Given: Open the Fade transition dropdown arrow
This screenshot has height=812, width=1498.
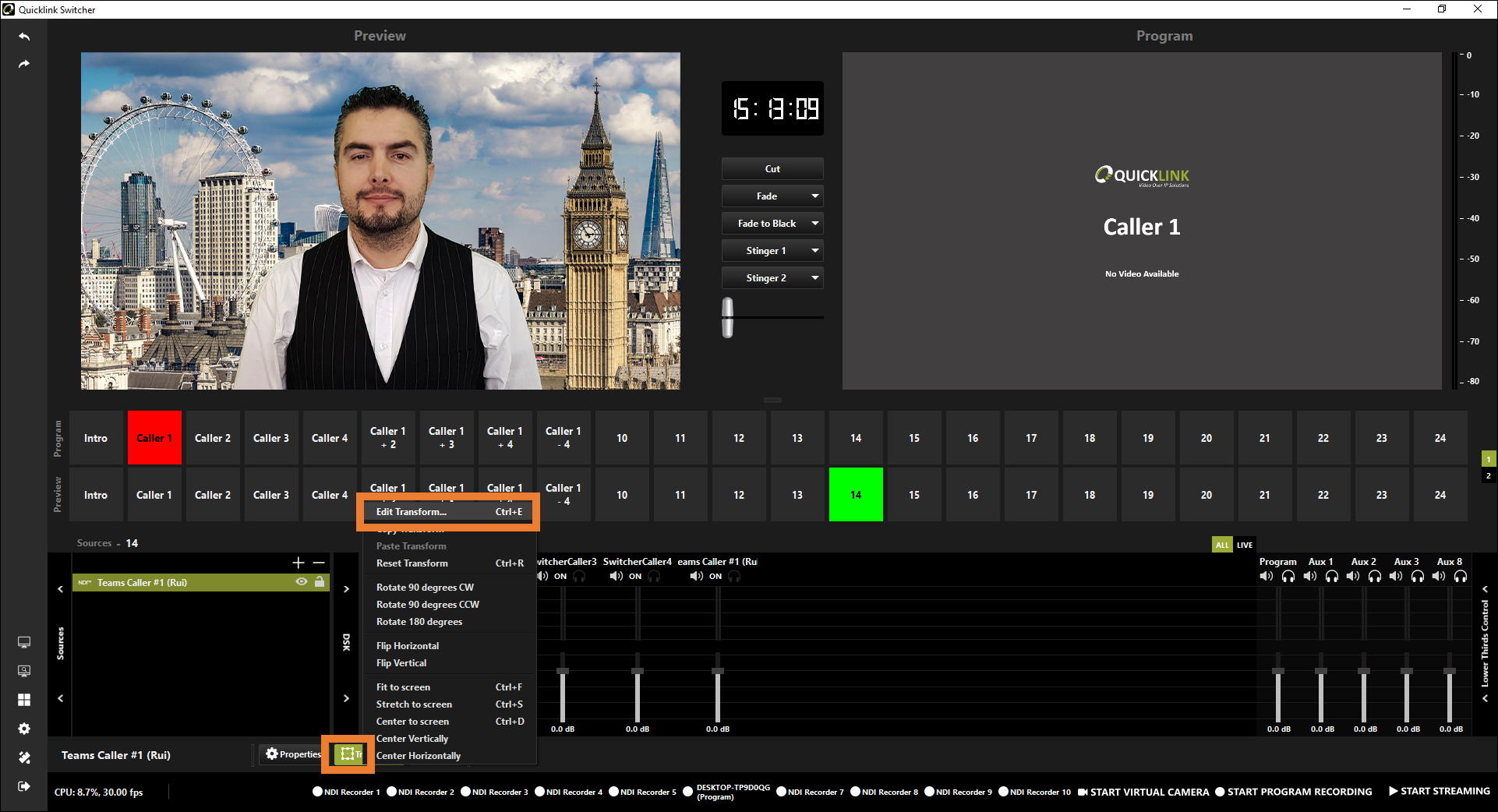Looking at the screenshot, I should [x=814, y=196].
